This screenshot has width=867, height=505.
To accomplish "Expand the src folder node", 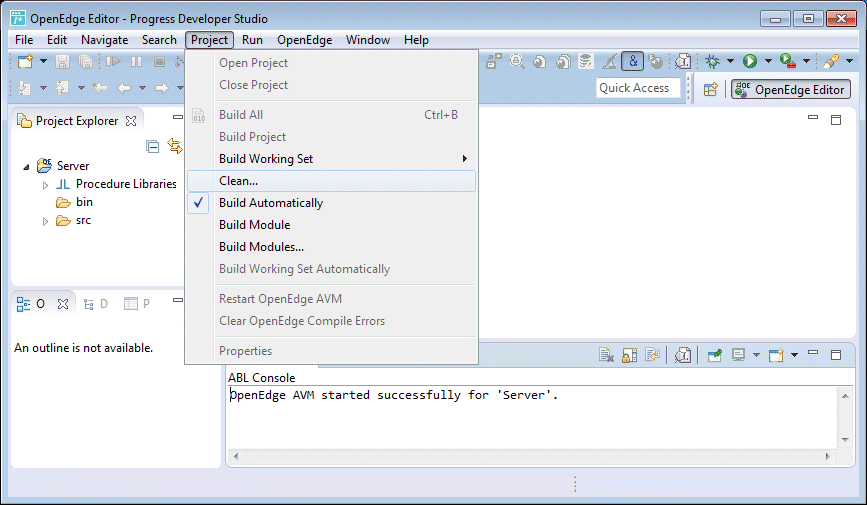I will tap(45, 221).
